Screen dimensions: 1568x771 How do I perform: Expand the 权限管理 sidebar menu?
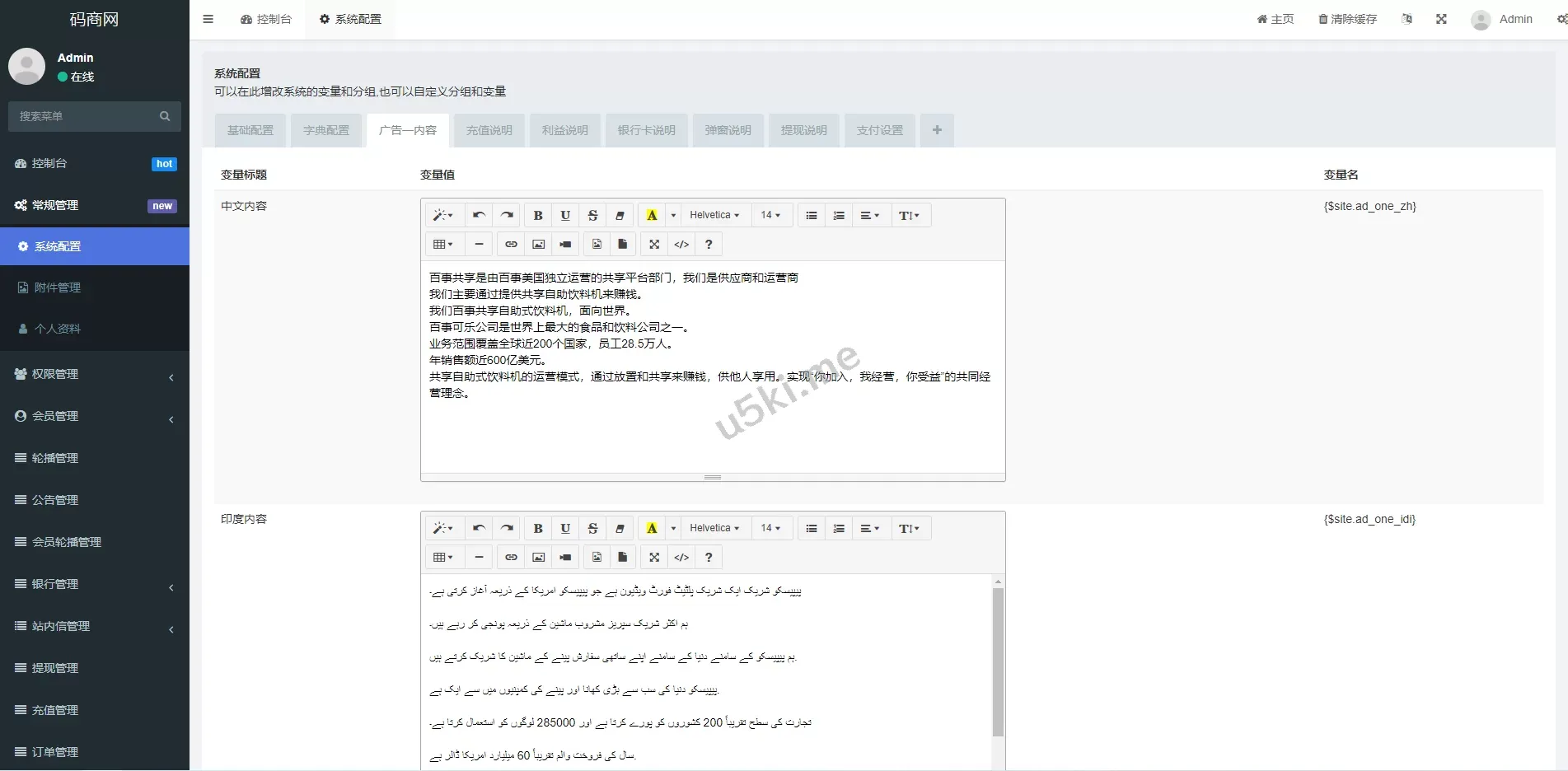pos(95,374)
